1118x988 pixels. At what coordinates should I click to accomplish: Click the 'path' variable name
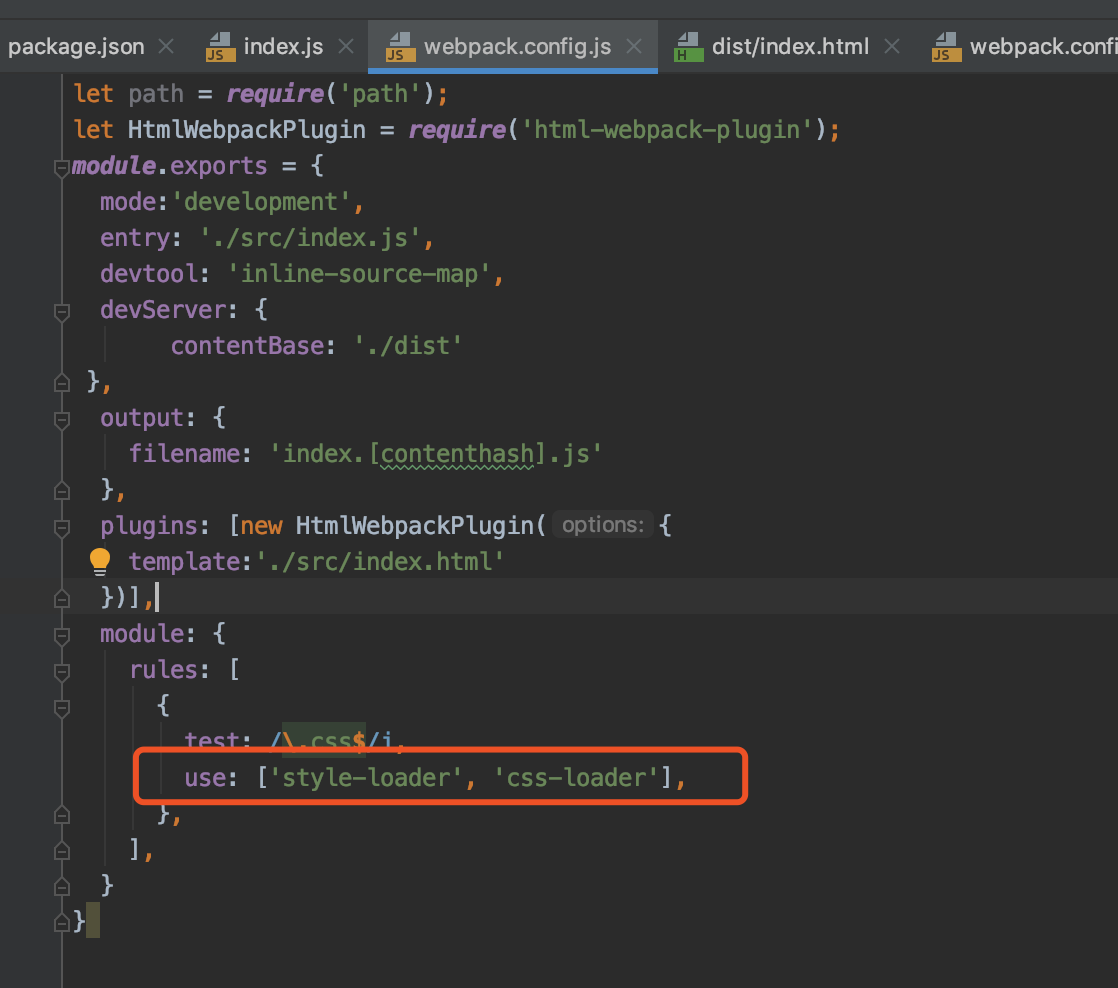[155, 93]
